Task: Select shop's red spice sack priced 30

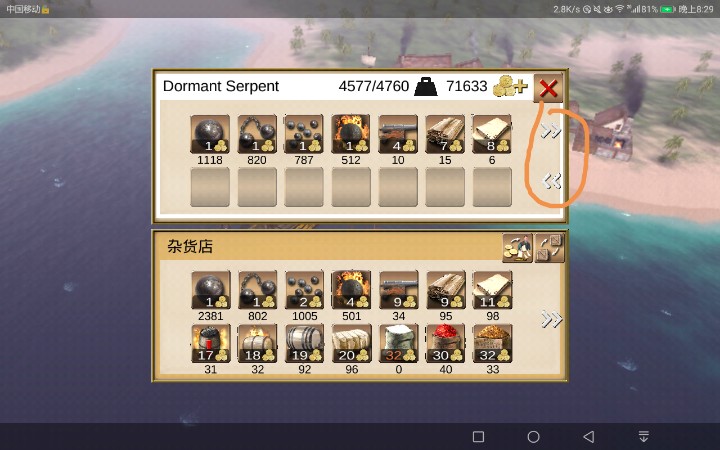Action: tap(445, 343)
